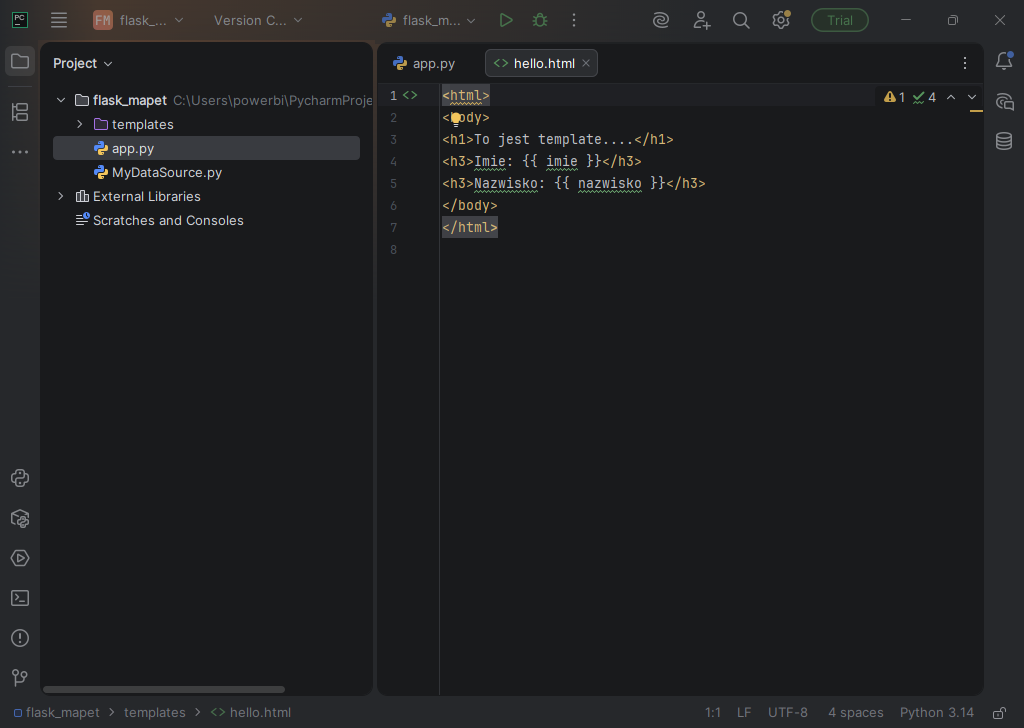
Task: Go to previous highlighted error arrow
Action: click(x=951, y=97)
